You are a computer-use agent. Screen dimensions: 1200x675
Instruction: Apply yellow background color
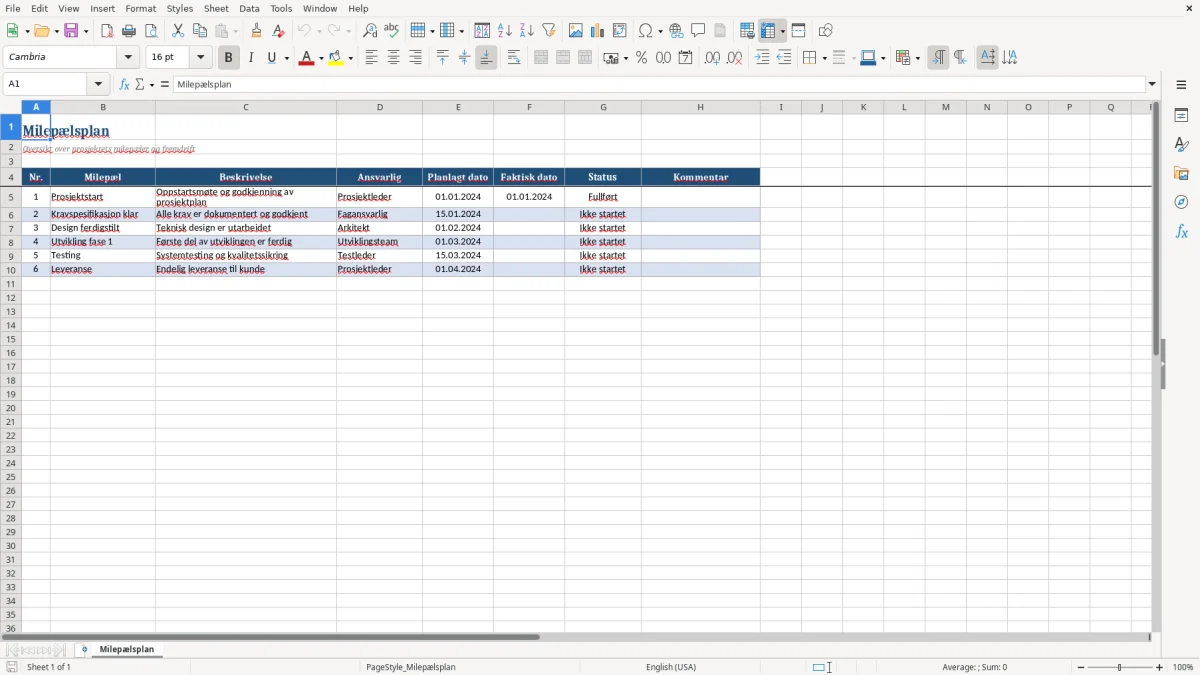point(337,58)
